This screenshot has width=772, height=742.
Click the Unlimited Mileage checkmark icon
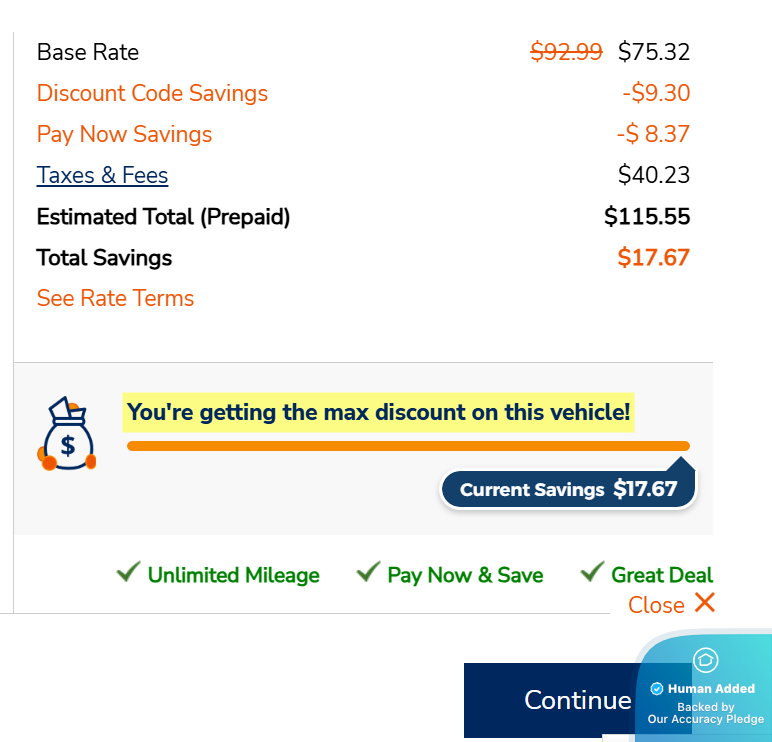[x=128, y=572]
